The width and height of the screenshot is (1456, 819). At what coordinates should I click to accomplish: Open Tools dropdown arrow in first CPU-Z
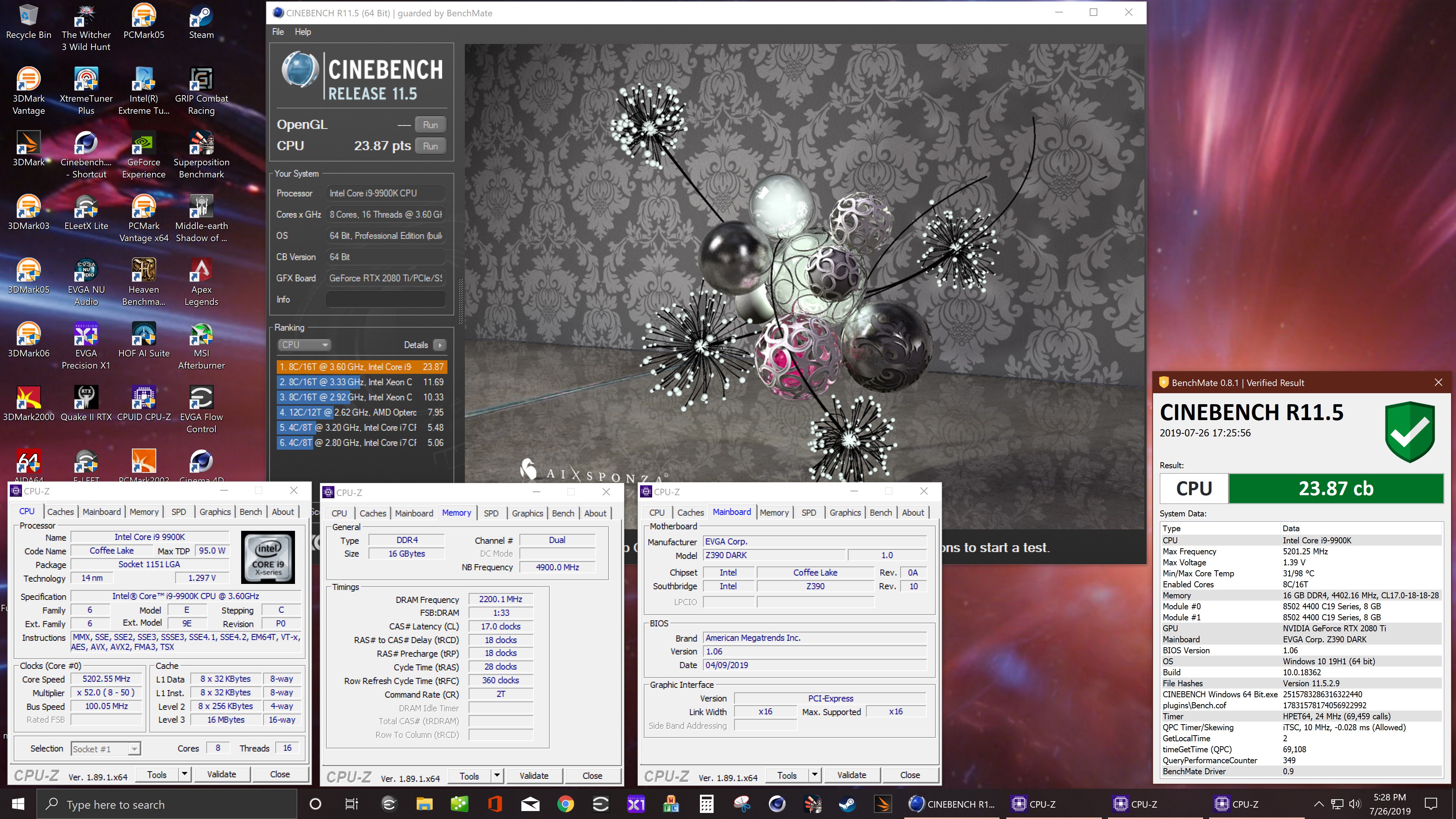pos(184,774)
